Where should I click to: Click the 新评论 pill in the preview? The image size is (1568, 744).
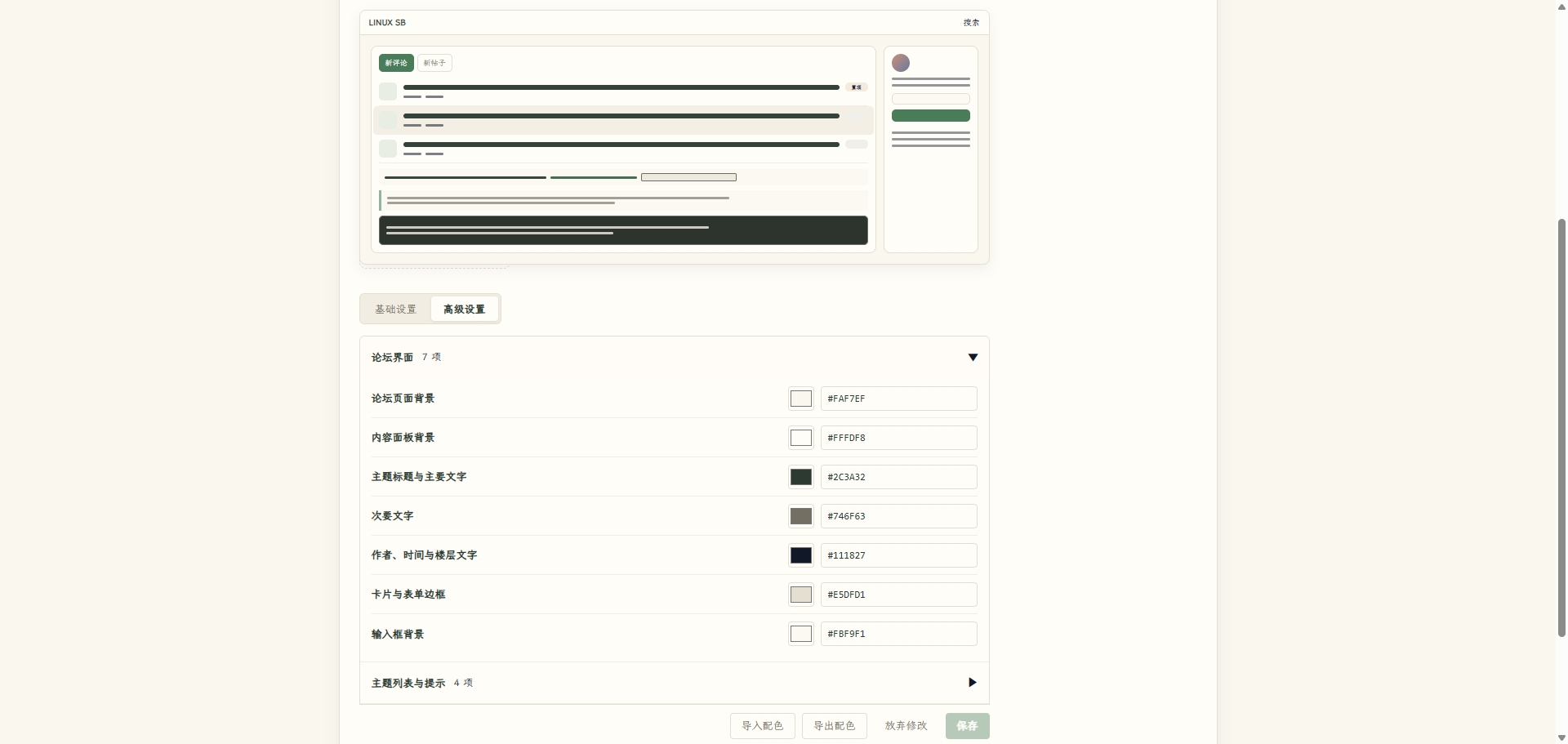coord(396,63)
